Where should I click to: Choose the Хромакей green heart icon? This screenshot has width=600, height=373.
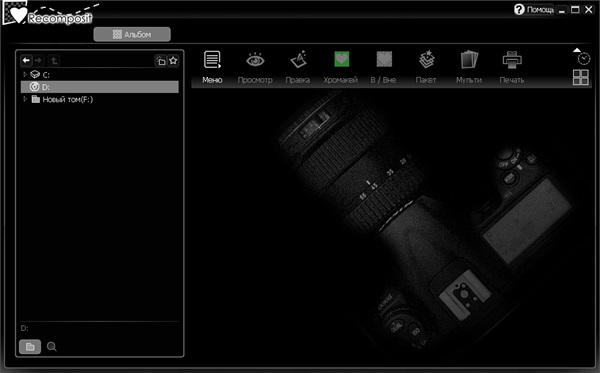tap(341, 60)
